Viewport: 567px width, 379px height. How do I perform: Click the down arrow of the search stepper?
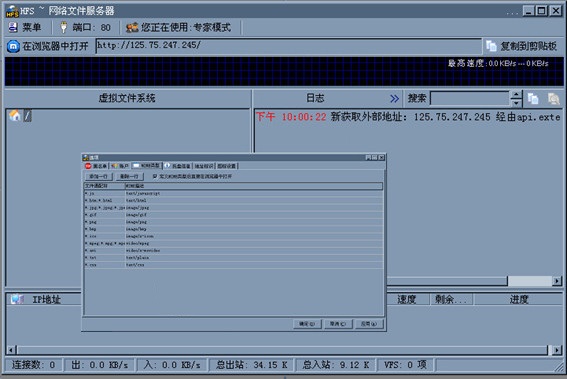(516, 103)
